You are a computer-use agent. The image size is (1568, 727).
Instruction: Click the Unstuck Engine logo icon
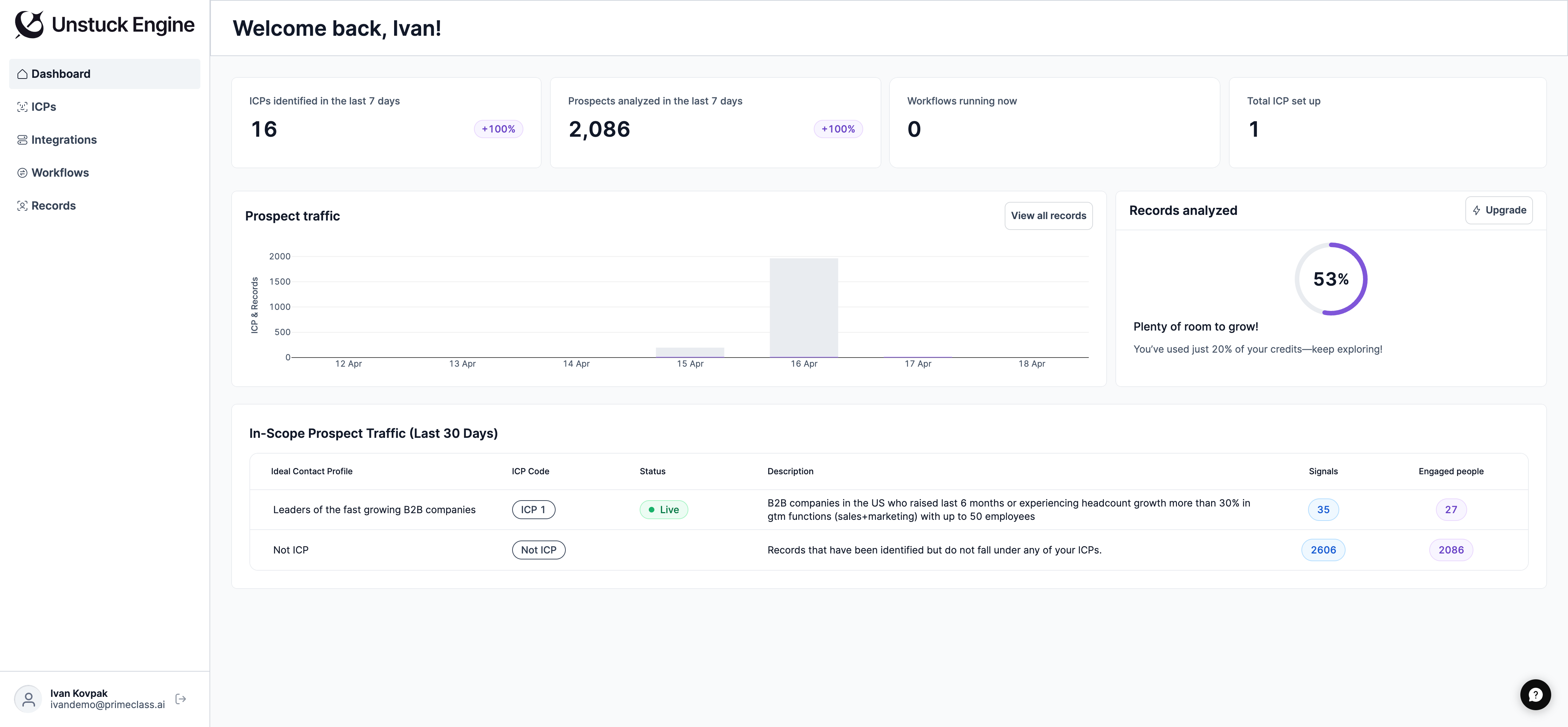pyautogui.click(x=29, y=25)
